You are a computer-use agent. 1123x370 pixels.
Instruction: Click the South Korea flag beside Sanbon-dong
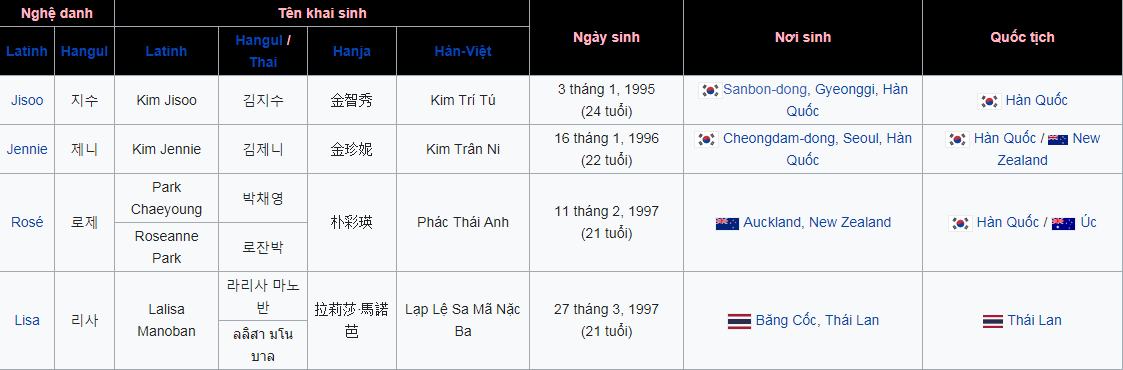click(x=709, y=89)
